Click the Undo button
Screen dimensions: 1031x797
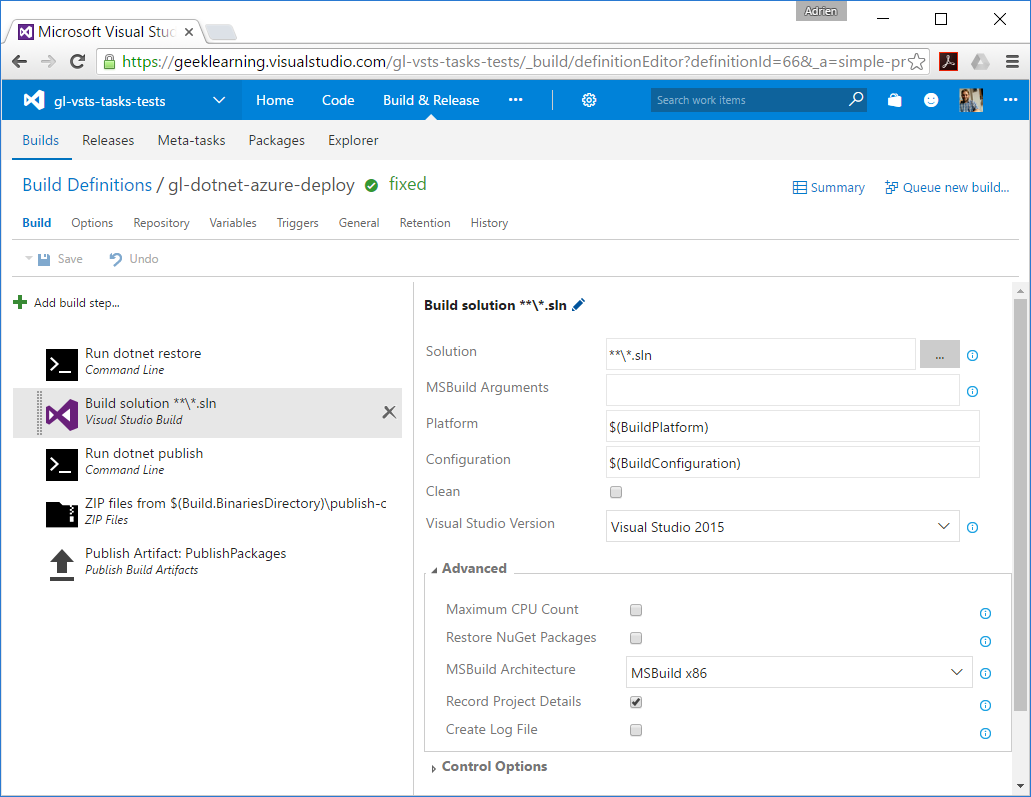133,259
